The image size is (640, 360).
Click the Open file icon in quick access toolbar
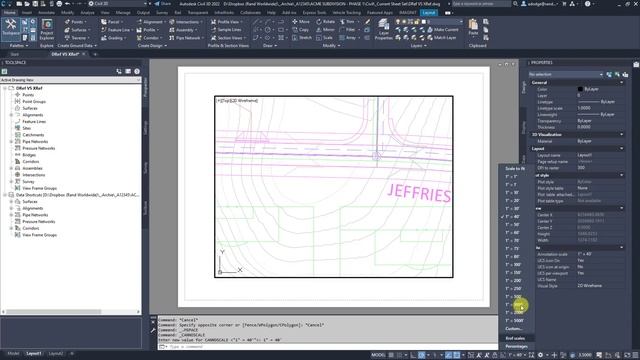point(27,4)
